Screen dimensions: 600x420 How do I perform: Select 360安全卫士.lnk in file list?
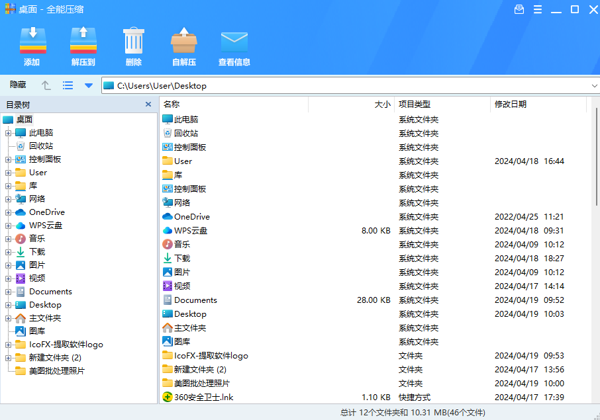pos(203,397)
